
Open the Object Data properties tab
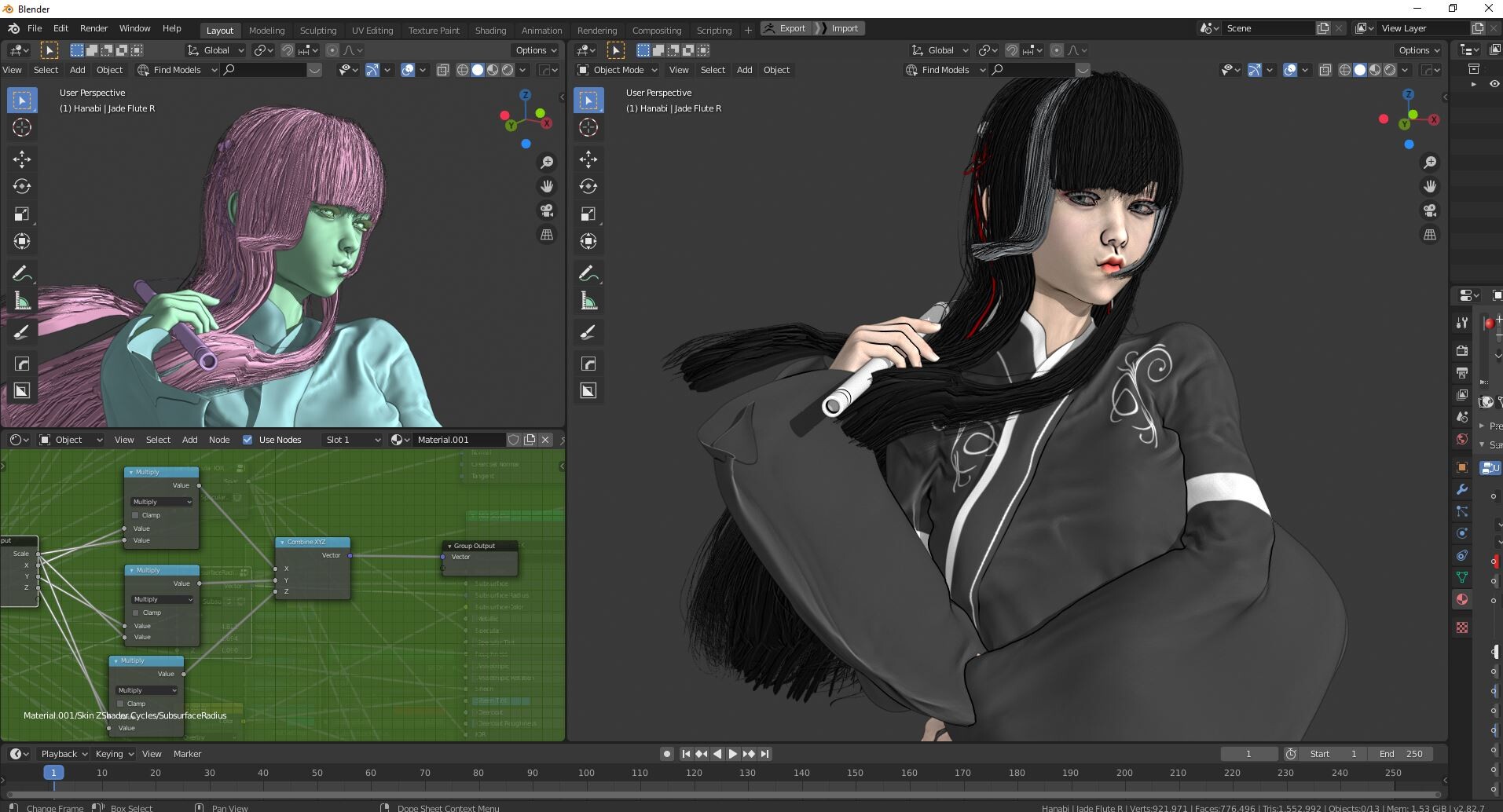1462,577
